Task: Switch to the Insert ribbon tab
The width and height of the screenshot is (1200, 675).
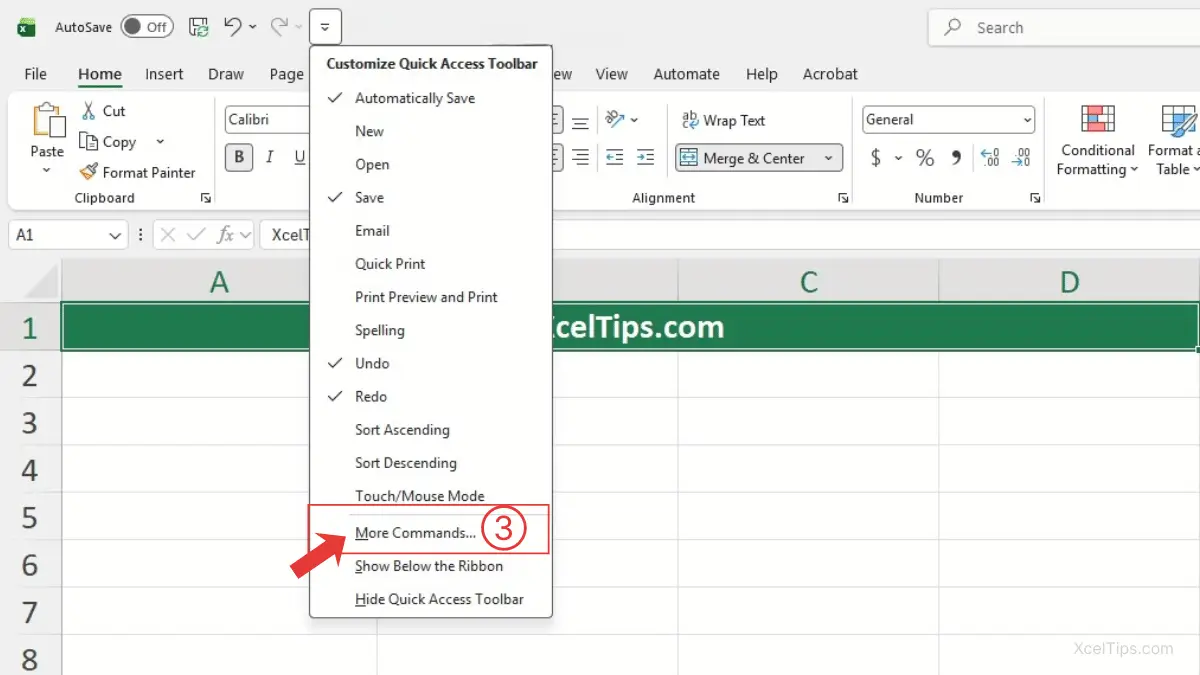Action: 164,74
